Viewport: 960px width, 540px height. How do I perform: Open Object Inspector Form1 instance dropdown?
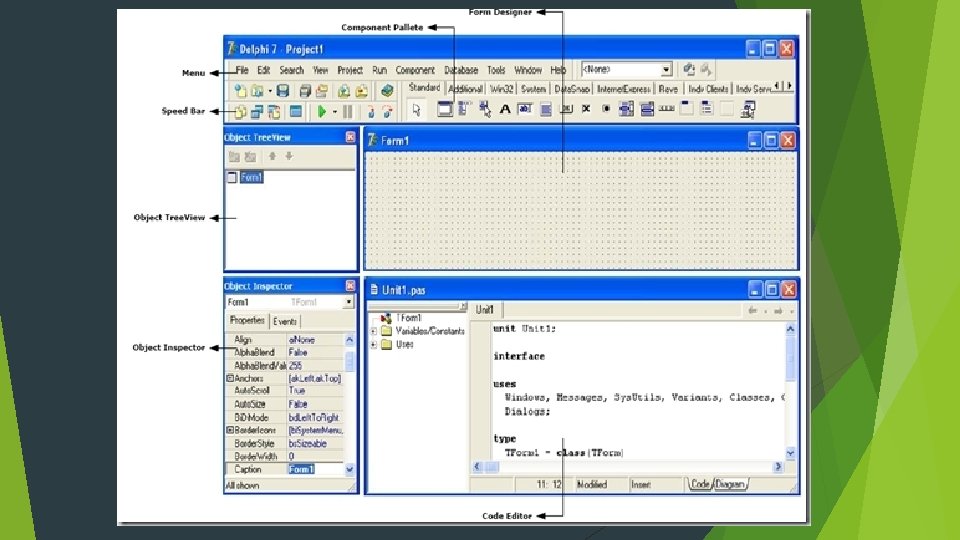(348, 302)
